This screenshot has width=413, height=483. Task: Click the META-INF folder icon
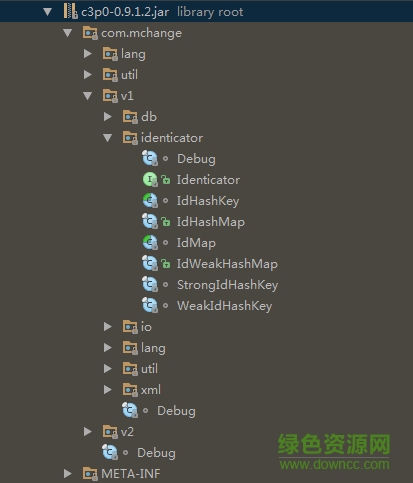[90, 474]
